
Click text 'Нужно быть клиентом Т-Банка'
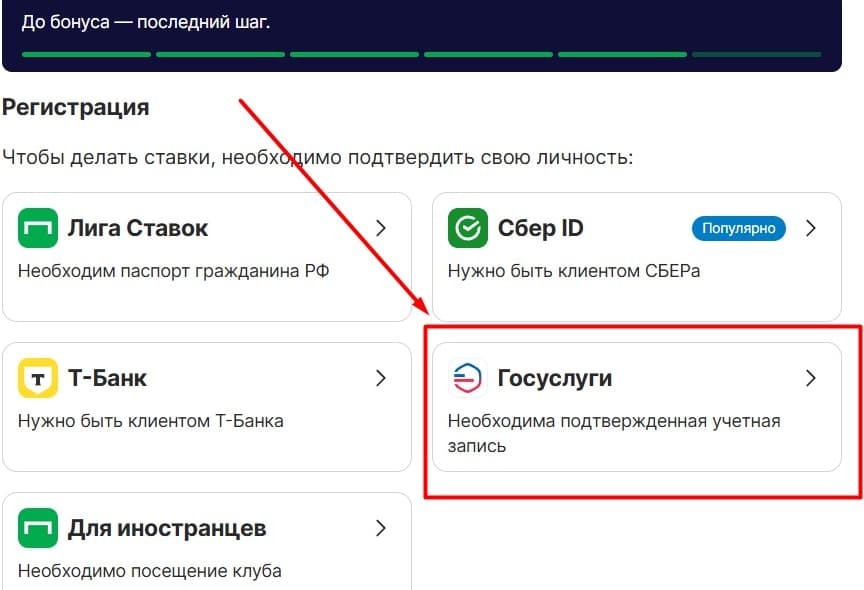150,421
